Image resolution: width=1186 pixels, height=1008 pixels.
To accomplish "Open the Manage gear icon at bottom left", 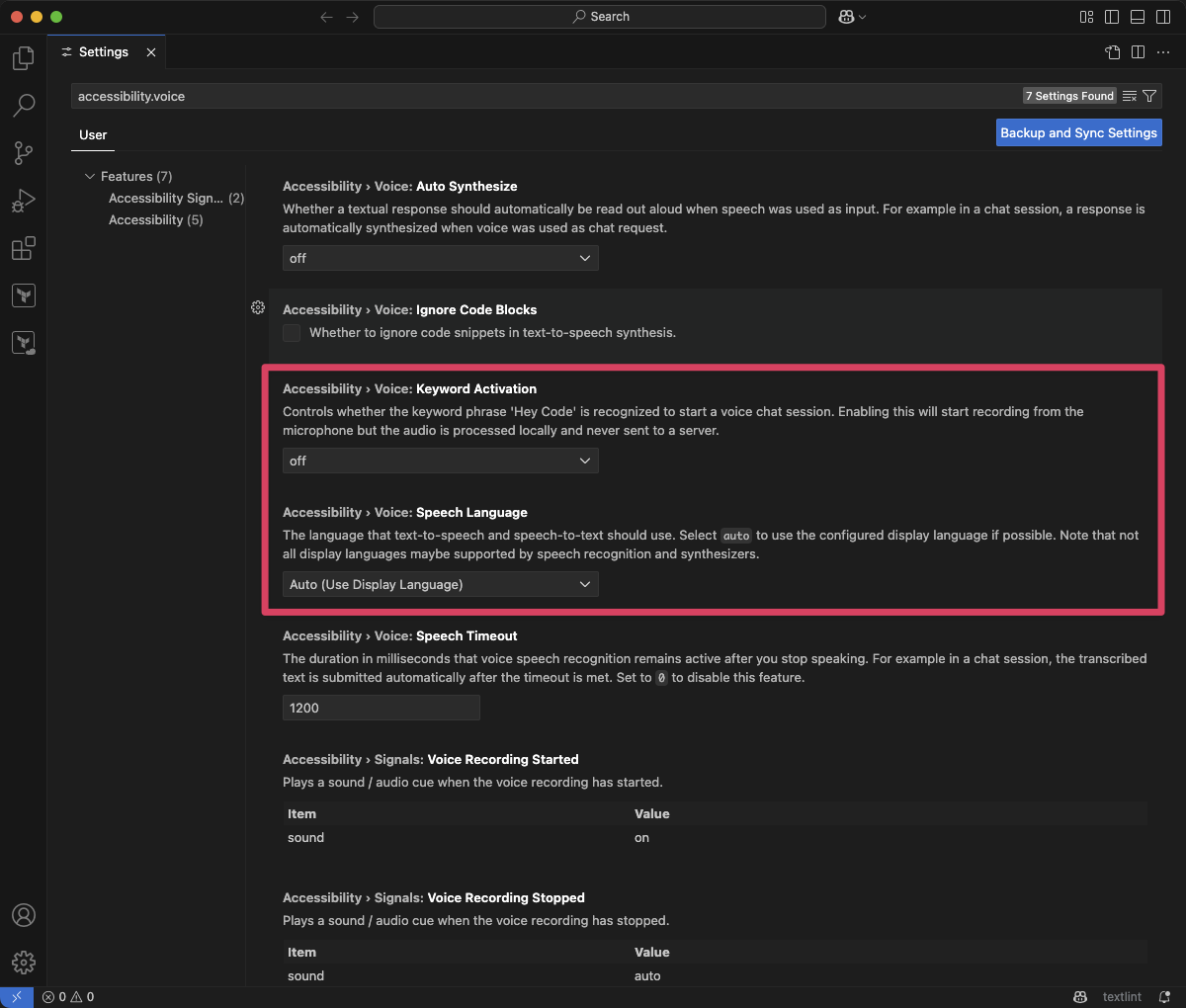I will [24, 962].
